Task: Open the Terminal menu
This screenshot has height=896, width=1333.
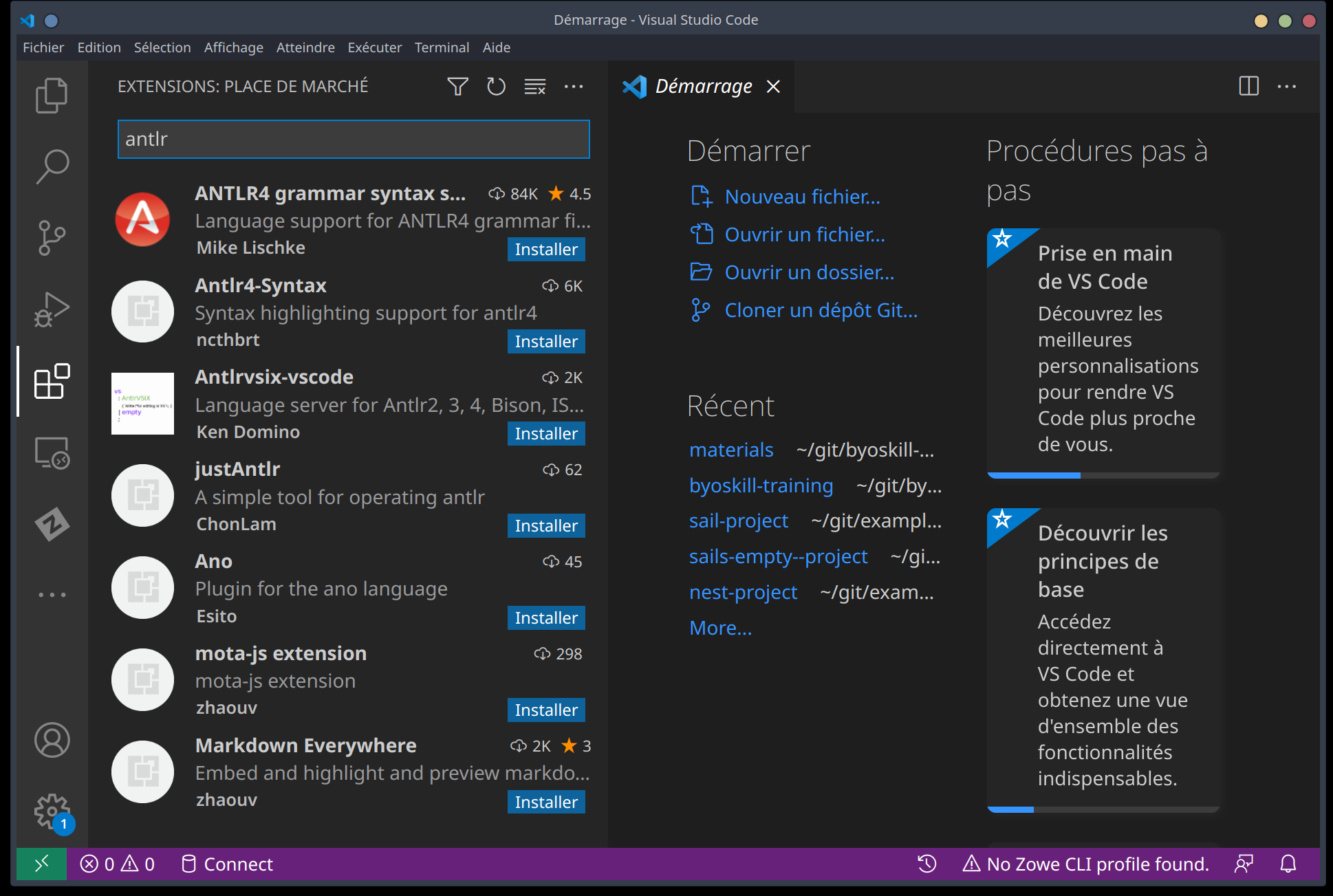Action: click(x=442, y=47)
